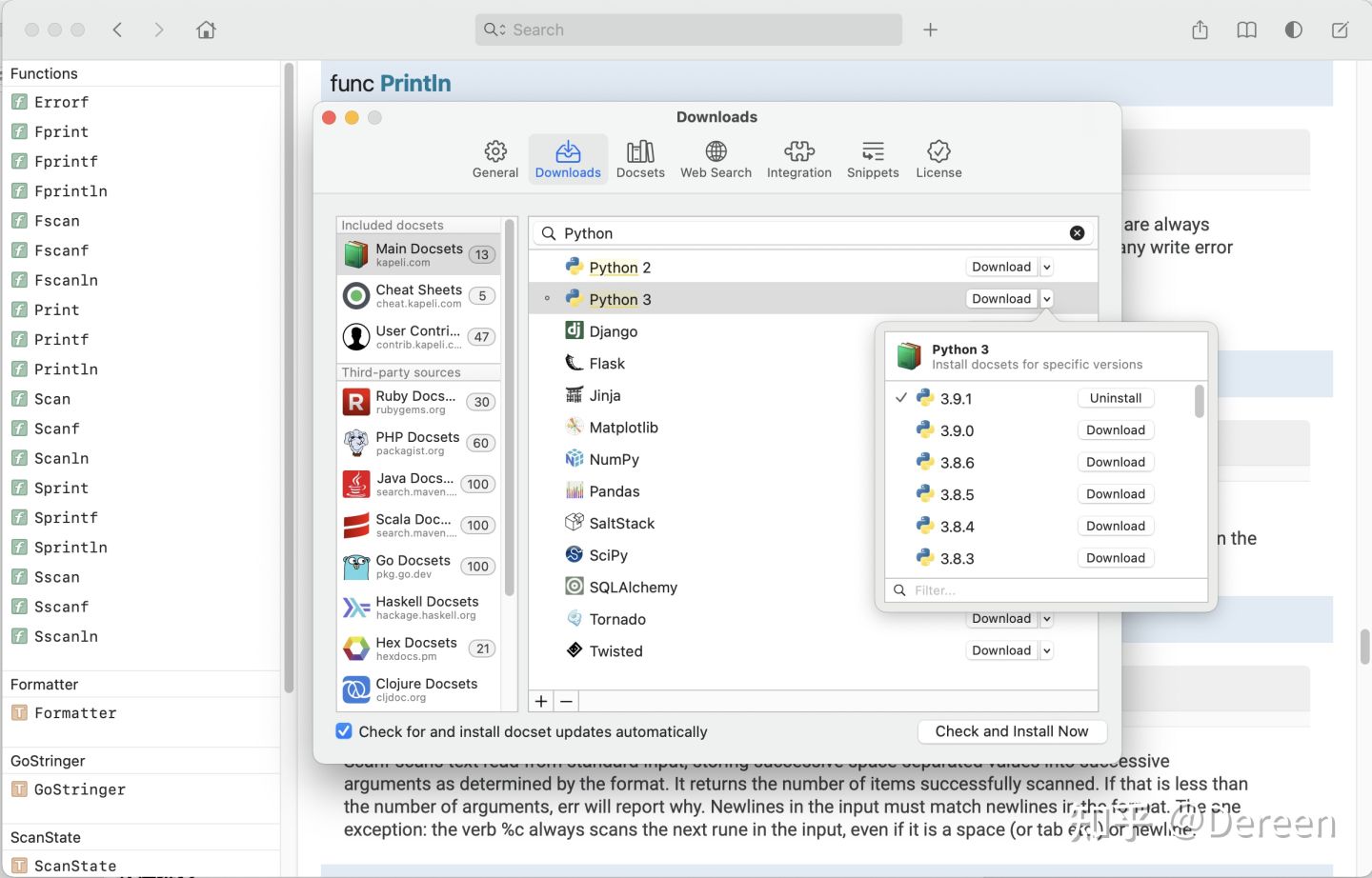Click the home icon in toolbar

pos(206,30)
